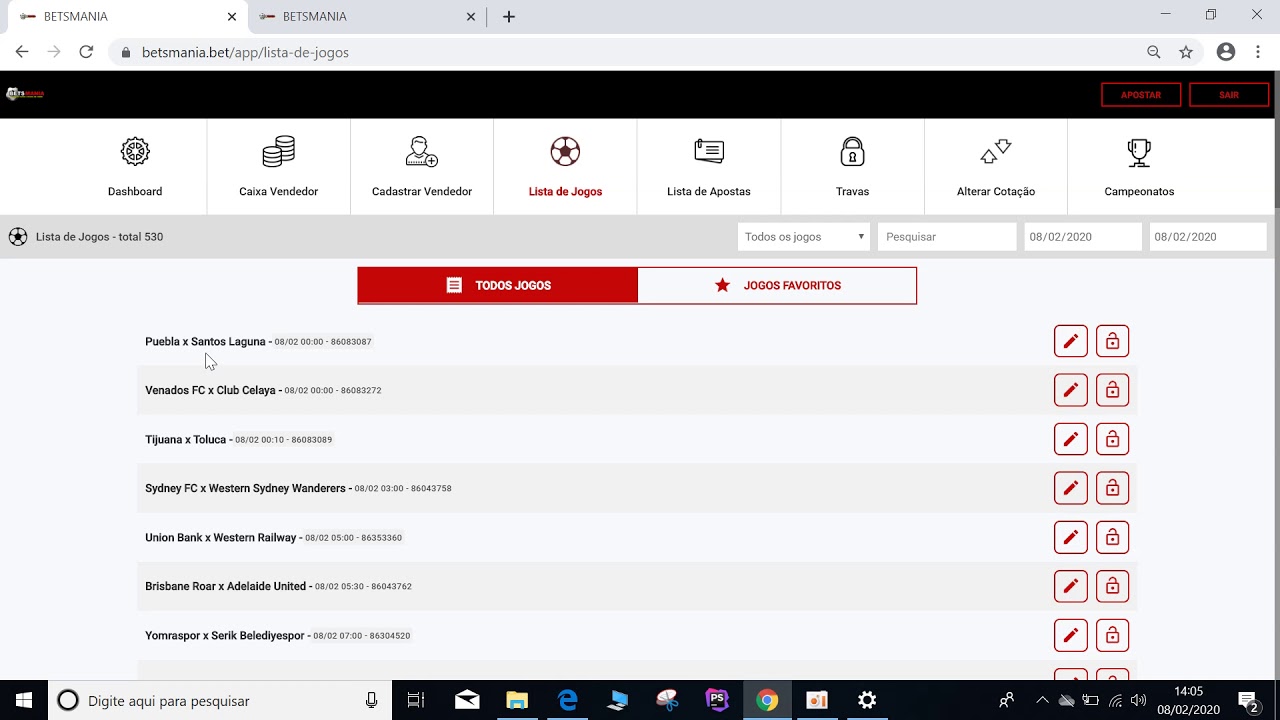Viewport: 1280px width, 720px height.
Task: Open the browser zoom magnifier icon
Action: click(1154, 52)
